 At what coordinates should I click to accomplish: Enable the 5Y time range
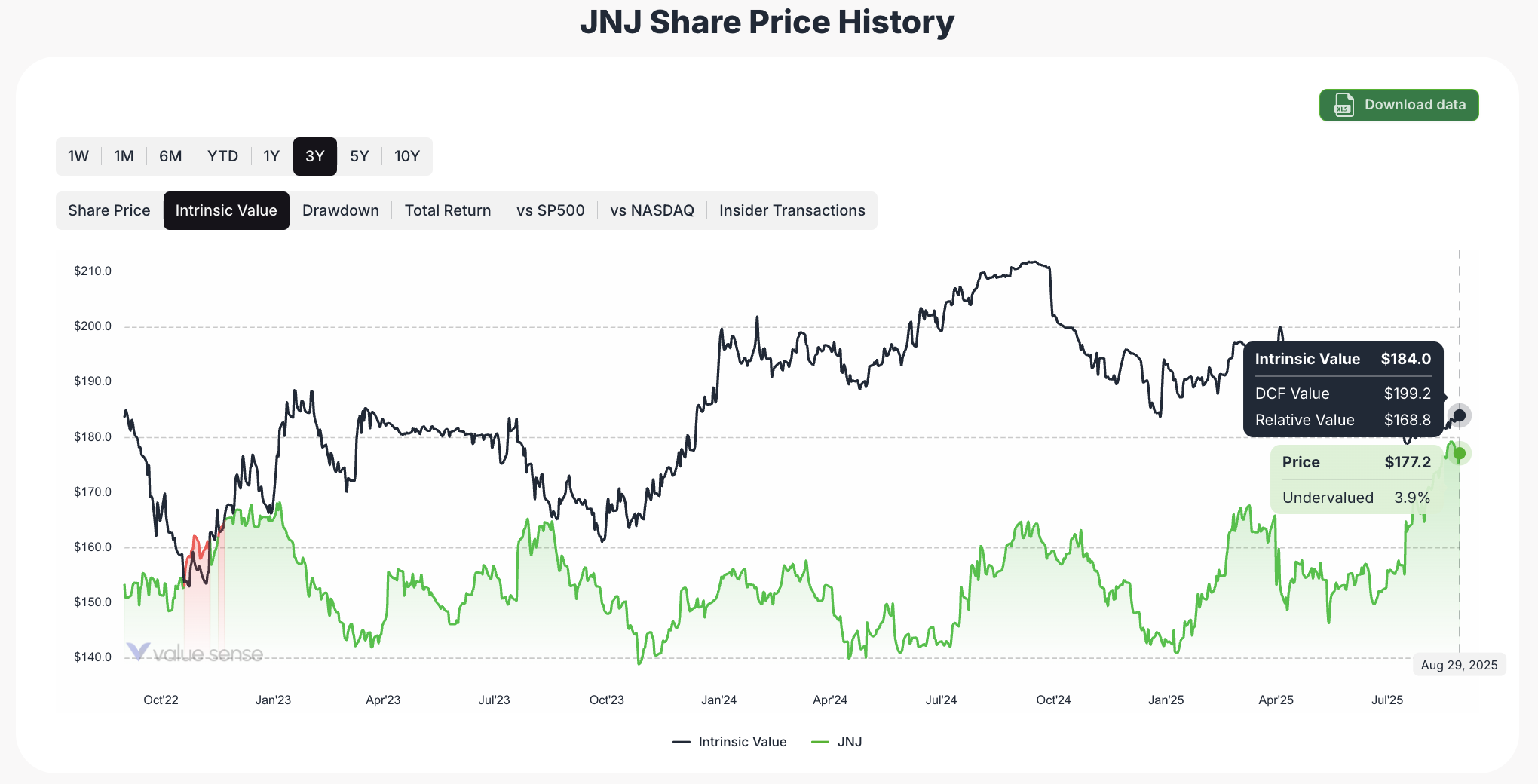[x=360, y=156]
